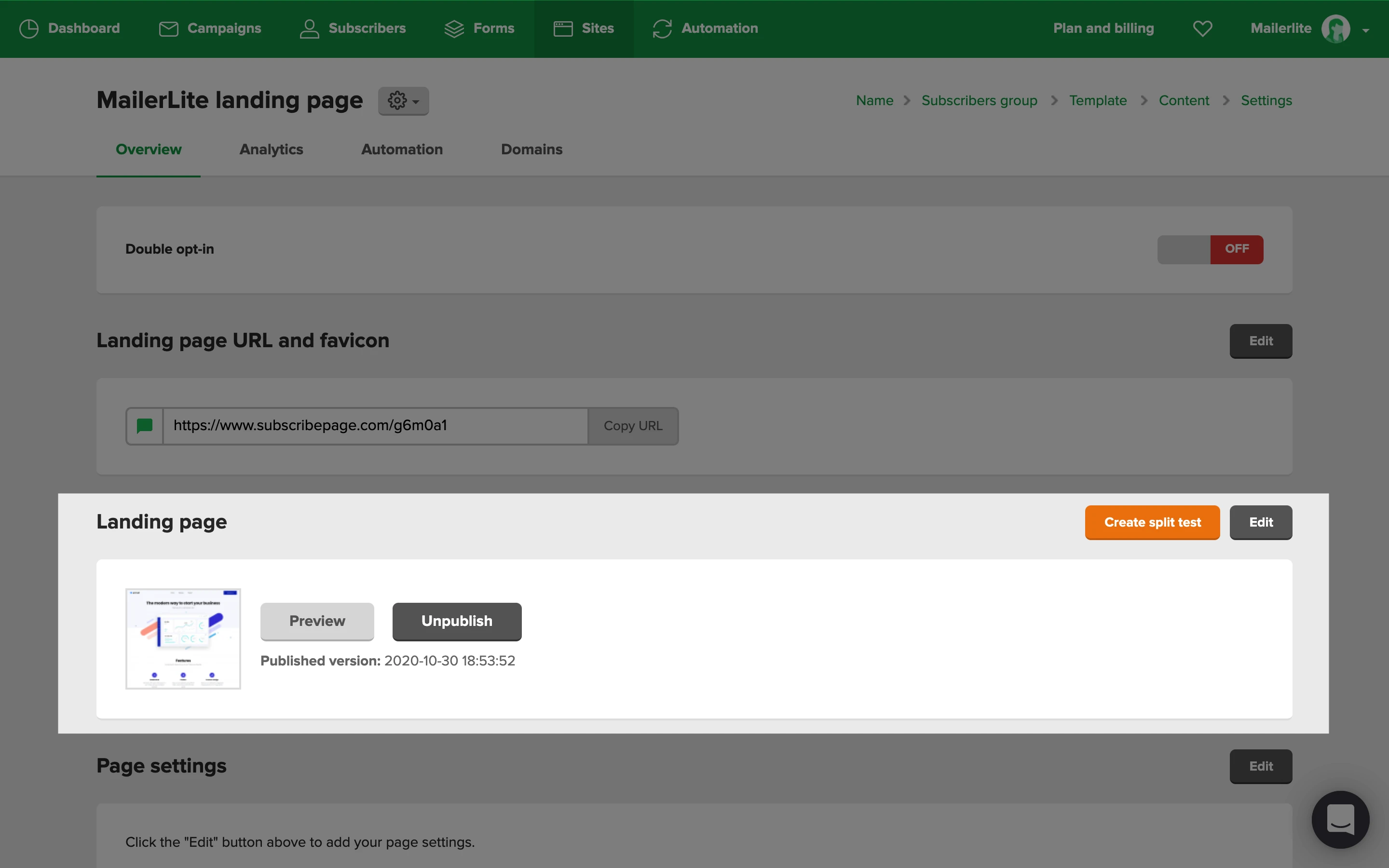Open the Domains tab
The image size is (1389, 868).
pos(531,149)
